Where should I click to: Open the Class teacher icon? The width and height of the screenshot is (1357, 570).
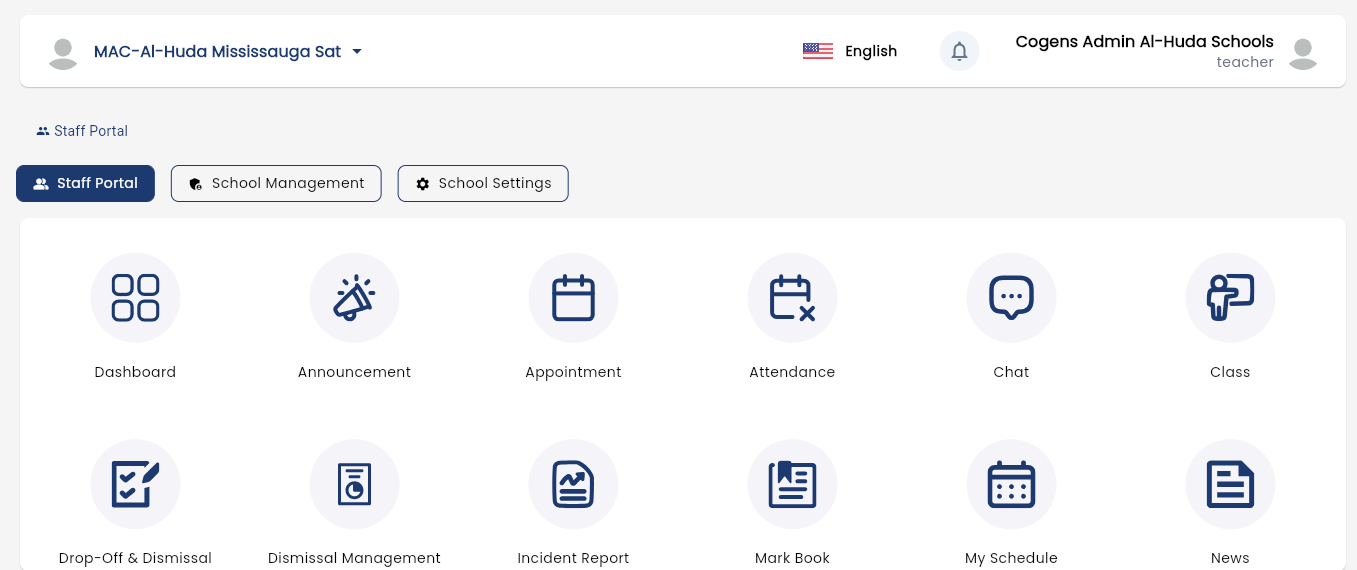1230,298
